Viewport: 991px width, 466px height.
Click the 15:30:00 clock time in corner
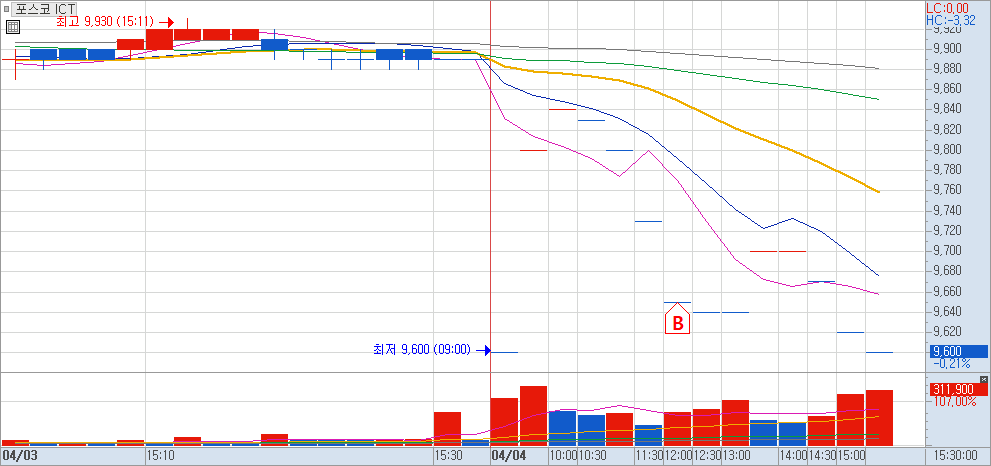(x=954, y=455)
